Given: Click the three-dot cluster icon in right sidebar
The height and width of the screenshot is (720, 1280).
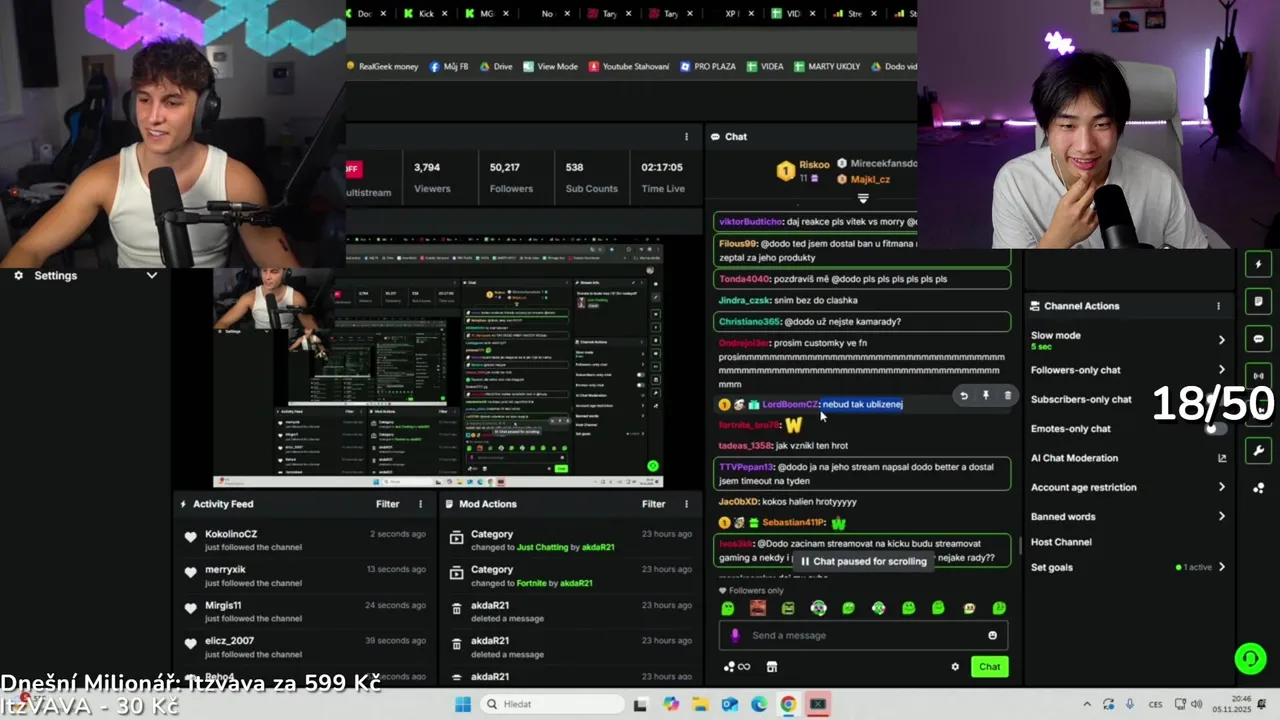Looking at the screenshot, I should point(1258,488).
